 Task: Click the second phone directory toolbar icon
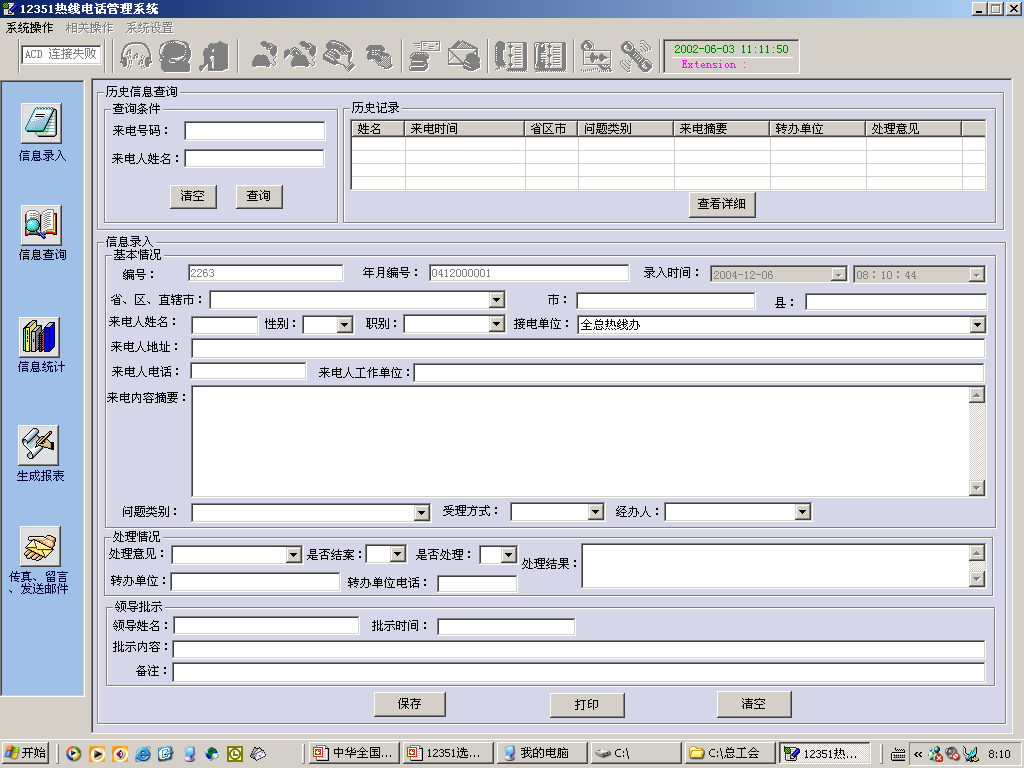pyautogui.click(x=550, y=56)
